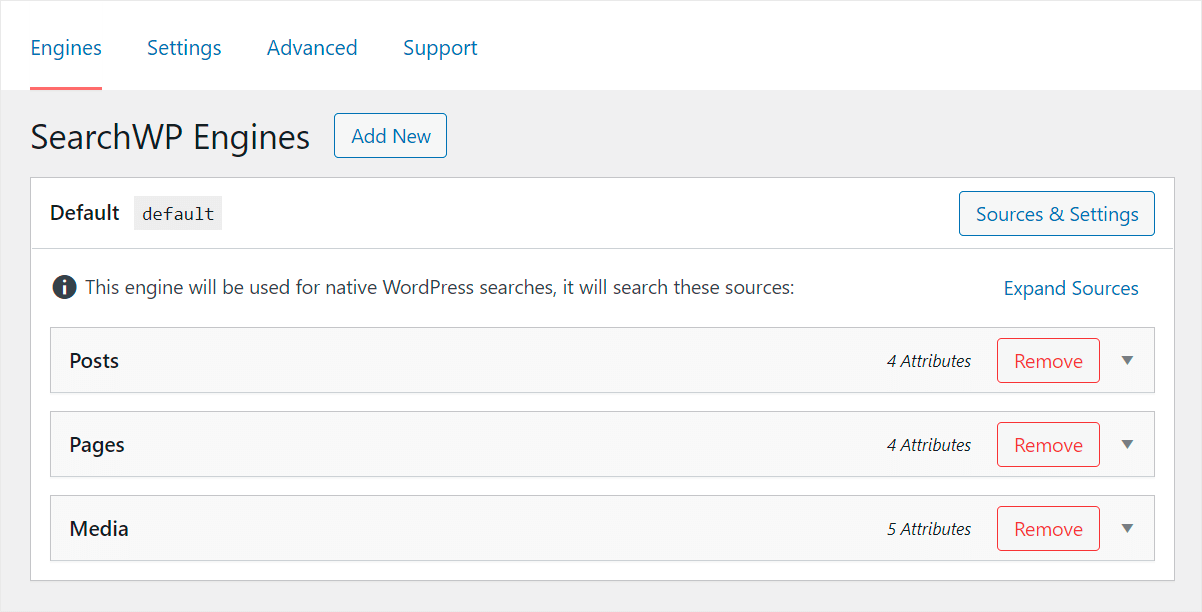The height and width of the screenshot is (612, 1202).
Task: Expand the Pages source arrow
Action: pos(1127,445)
